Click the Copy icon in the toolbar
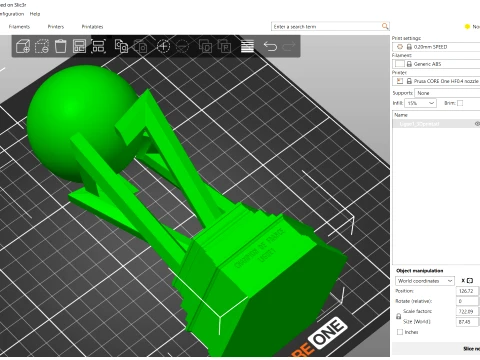The image size is (480, 360). pyautogui.click(x=121, y=46)
